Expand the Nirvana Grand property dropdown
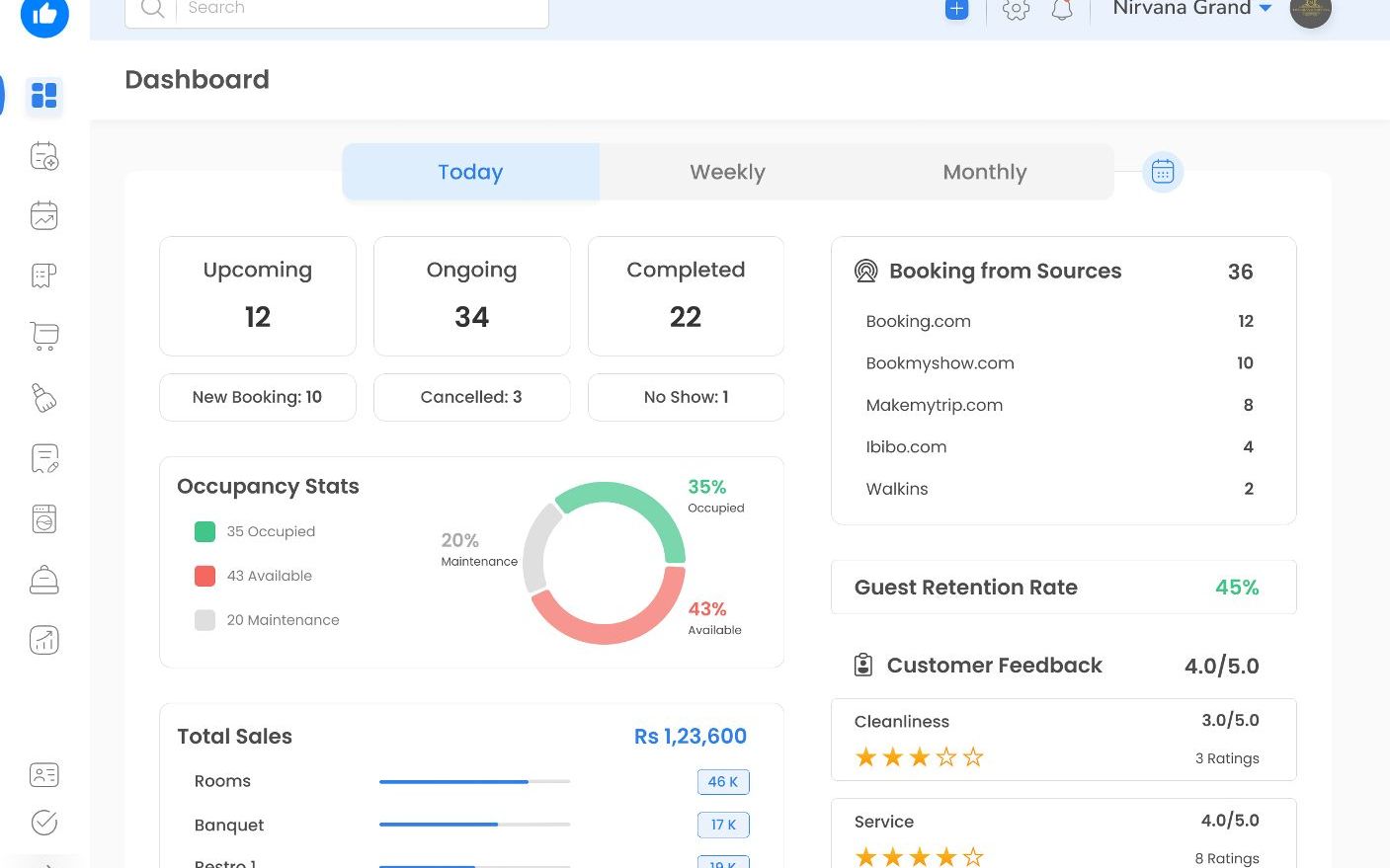 (1192, 9)
